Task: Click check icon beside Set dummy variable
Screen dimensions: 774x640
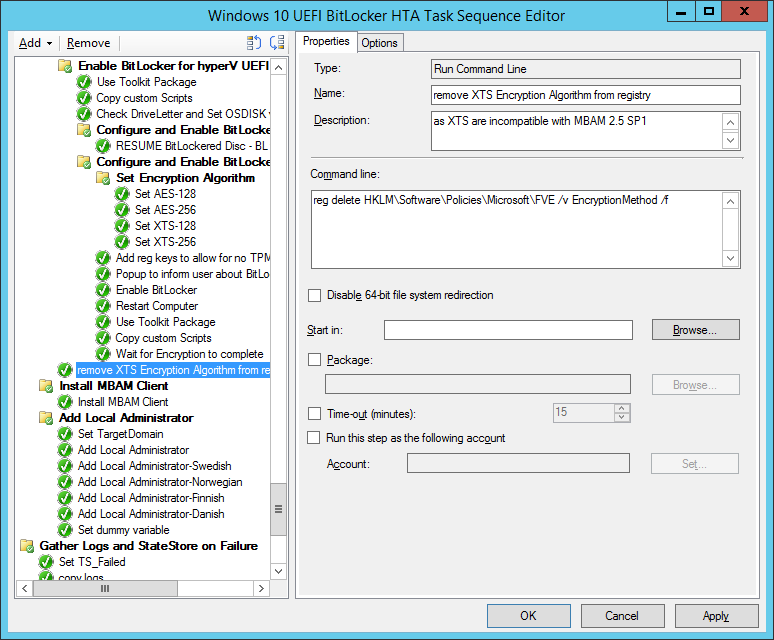Action: pyautogui.click(x=65, y=530)
